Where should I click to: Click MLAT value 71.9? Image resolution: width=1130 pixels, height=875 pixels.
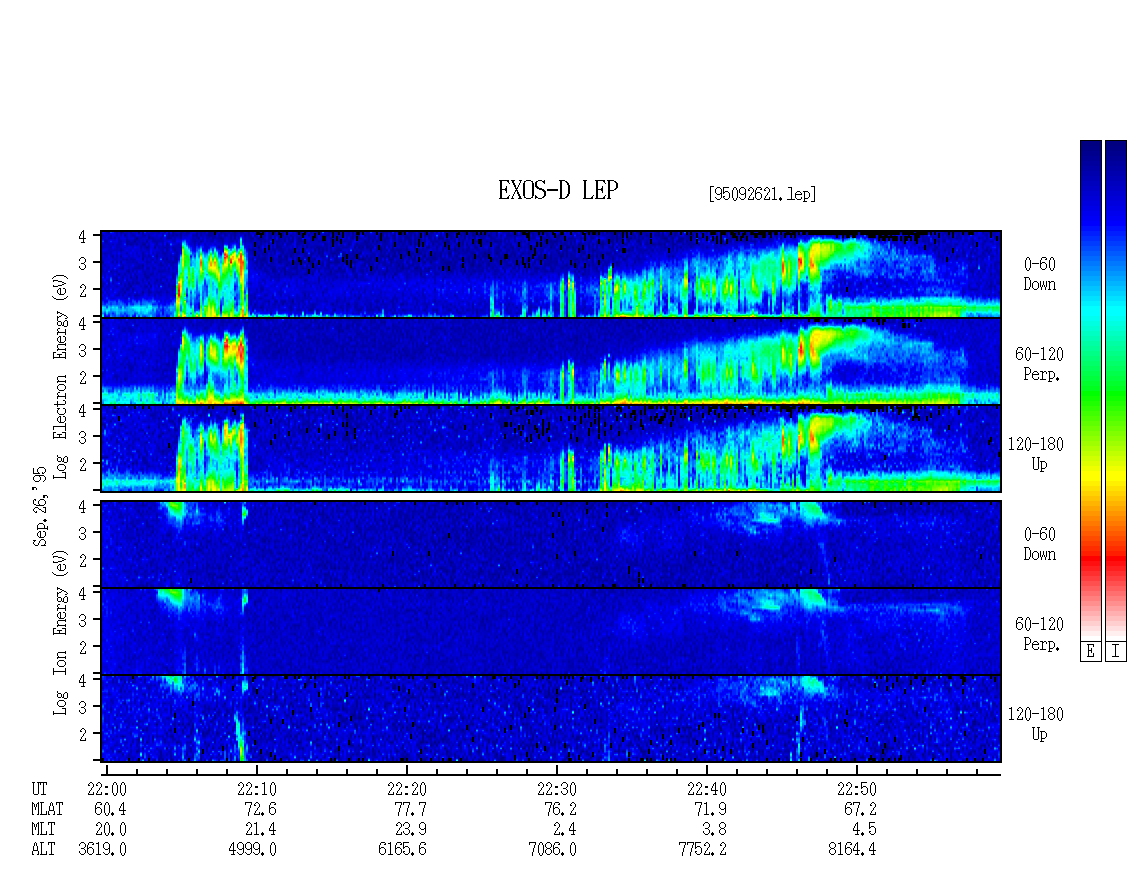[x=710, y=809]
